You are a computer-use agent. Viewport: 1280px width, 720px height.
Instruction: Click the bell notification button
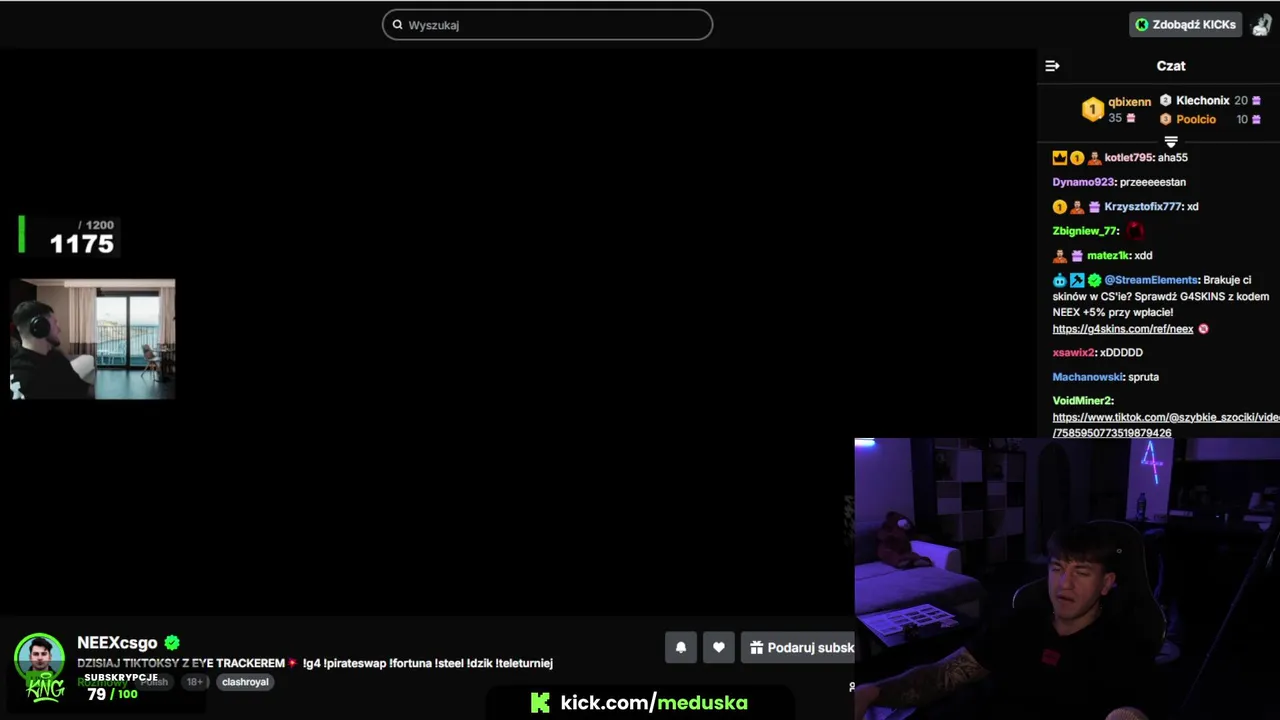pyautogui.click(x=681, y=647)
